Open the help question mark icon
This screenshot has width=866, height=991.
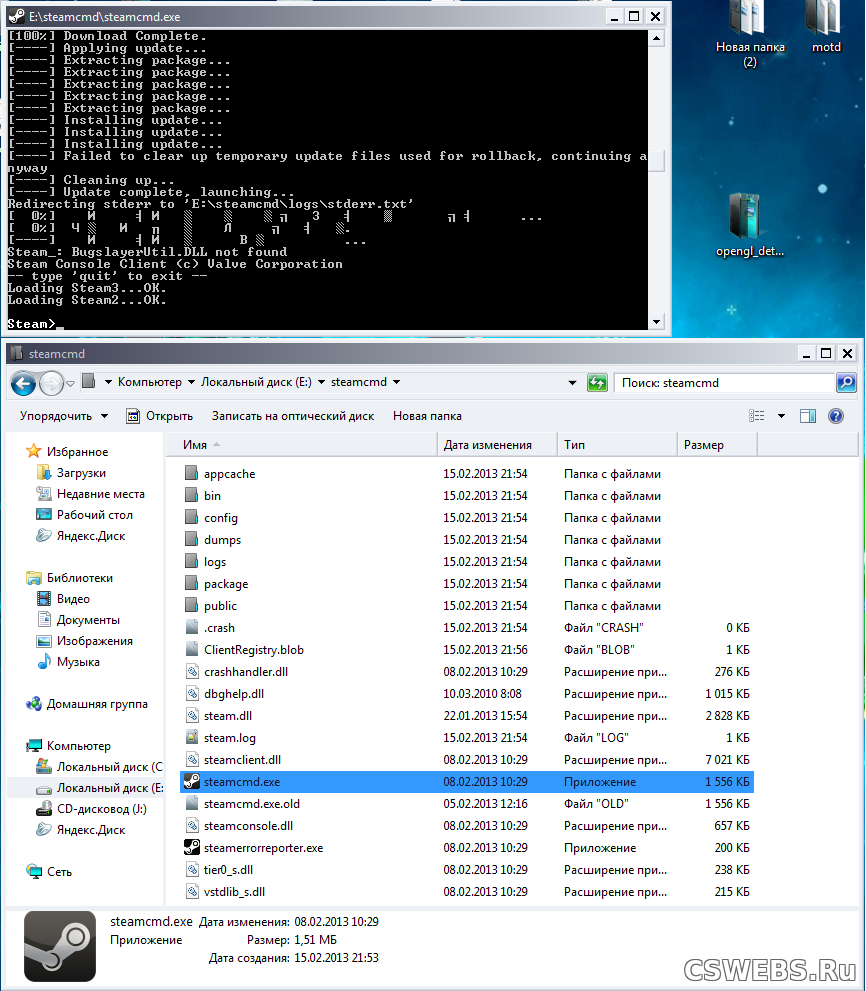(836, 416)
